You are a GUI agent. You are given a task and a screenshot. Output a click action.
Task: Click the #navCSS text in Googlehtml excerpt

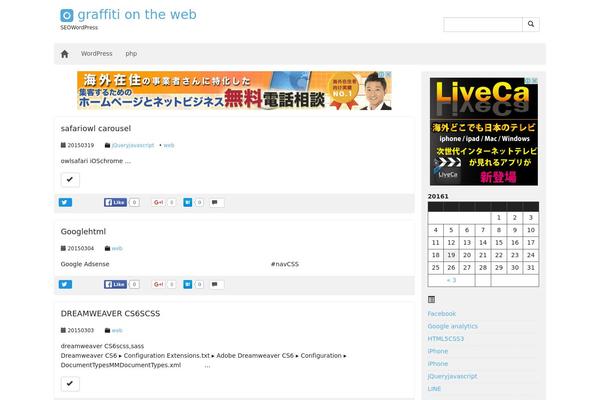tap(285, 264)
